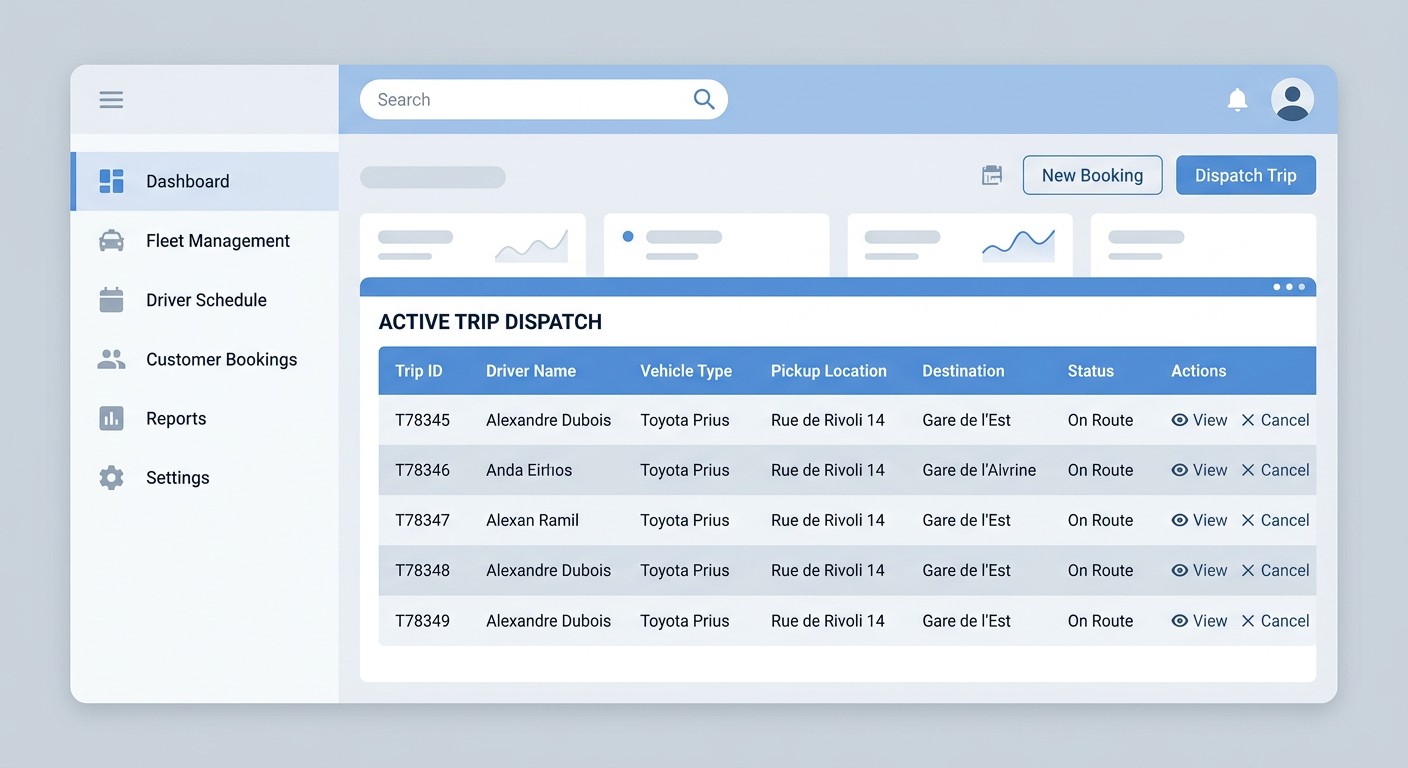Select the Dashboard menu item
Screen dimensions: 1408x768
[205, 181]
